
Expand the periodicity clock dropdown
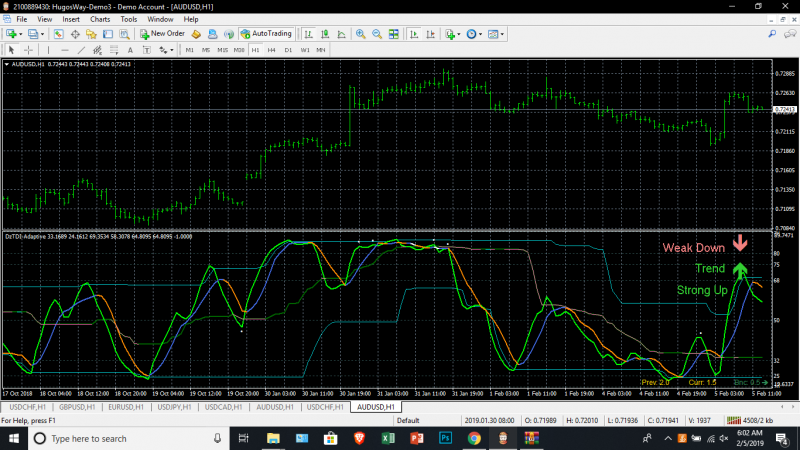pyautogui.click(x=481, y=34)
